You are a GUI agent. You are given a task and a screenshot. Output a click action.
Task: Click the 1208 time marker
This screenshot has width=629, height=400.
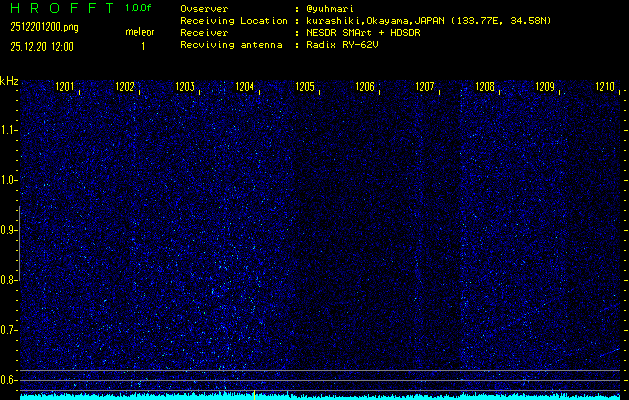pyautogui.click(x=485, y=87)
